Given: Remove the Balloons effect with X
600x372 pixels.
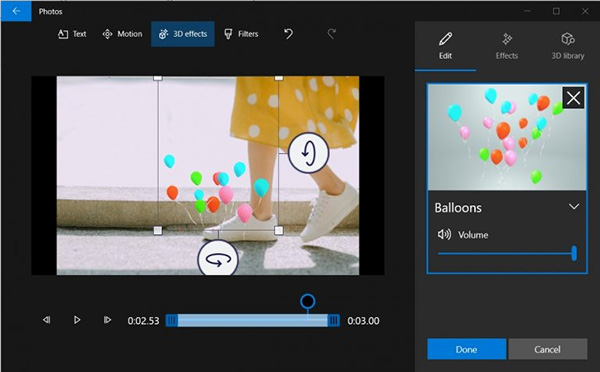Looking at the screenshot, I should [x=573, y=98].
